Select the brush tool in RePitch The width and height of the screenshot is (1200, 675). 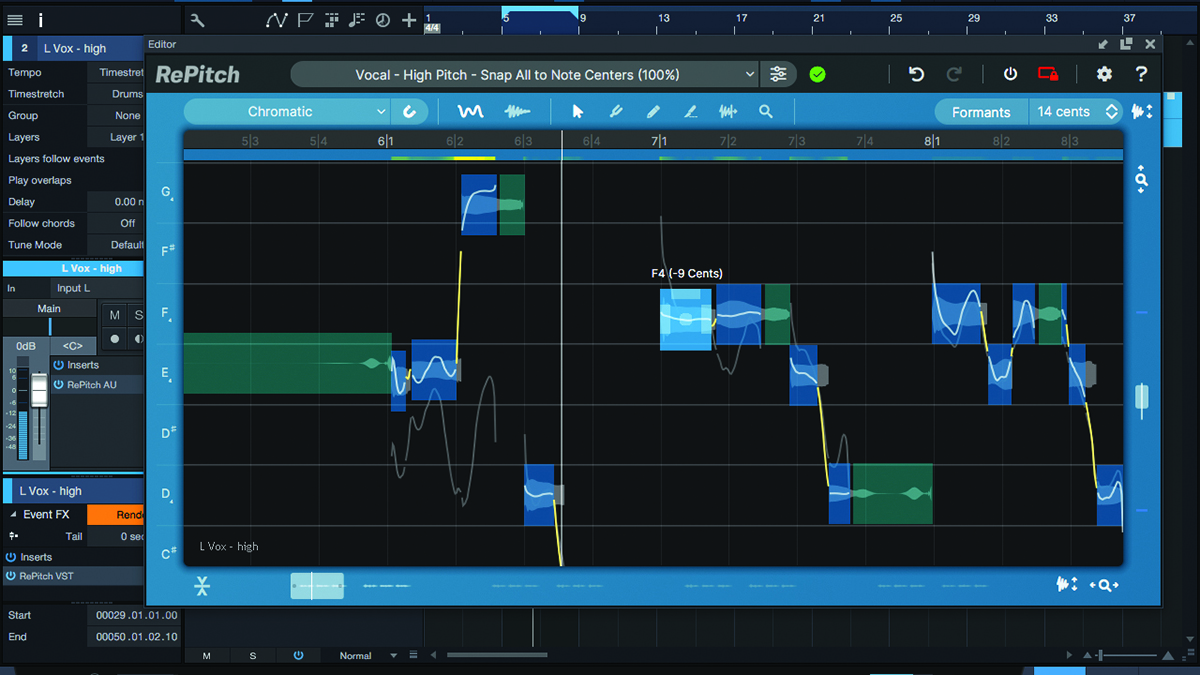click(615, 112)
